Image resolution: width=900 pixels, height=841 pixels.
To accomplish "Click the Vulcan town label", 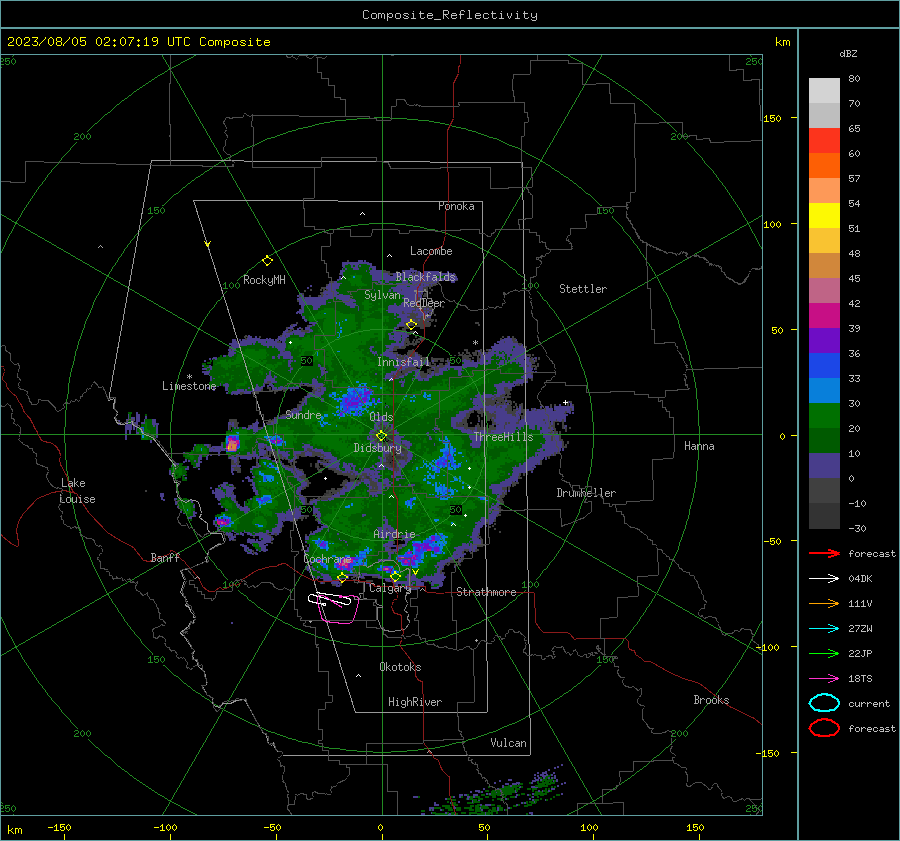I will [x=509, y=743].
